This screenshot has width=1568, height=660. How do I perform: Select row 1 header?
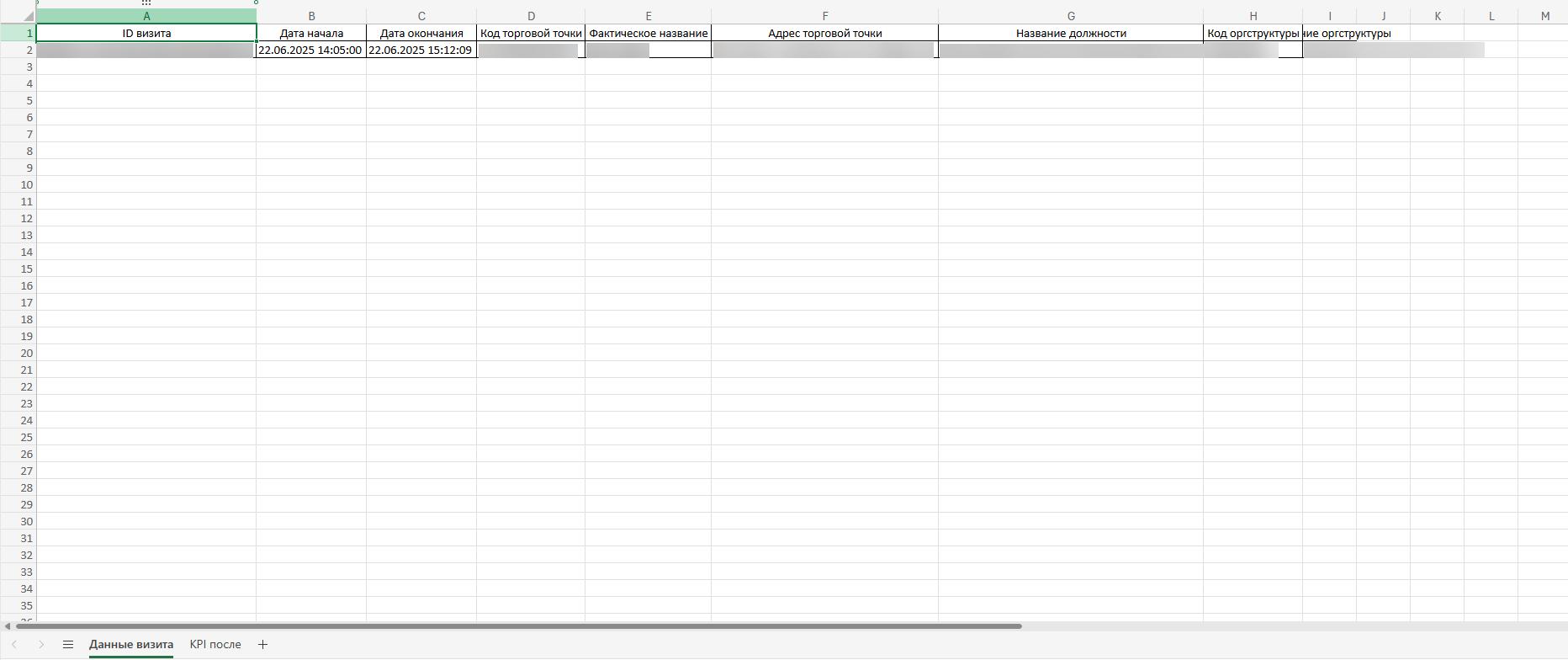pos(19,33)
